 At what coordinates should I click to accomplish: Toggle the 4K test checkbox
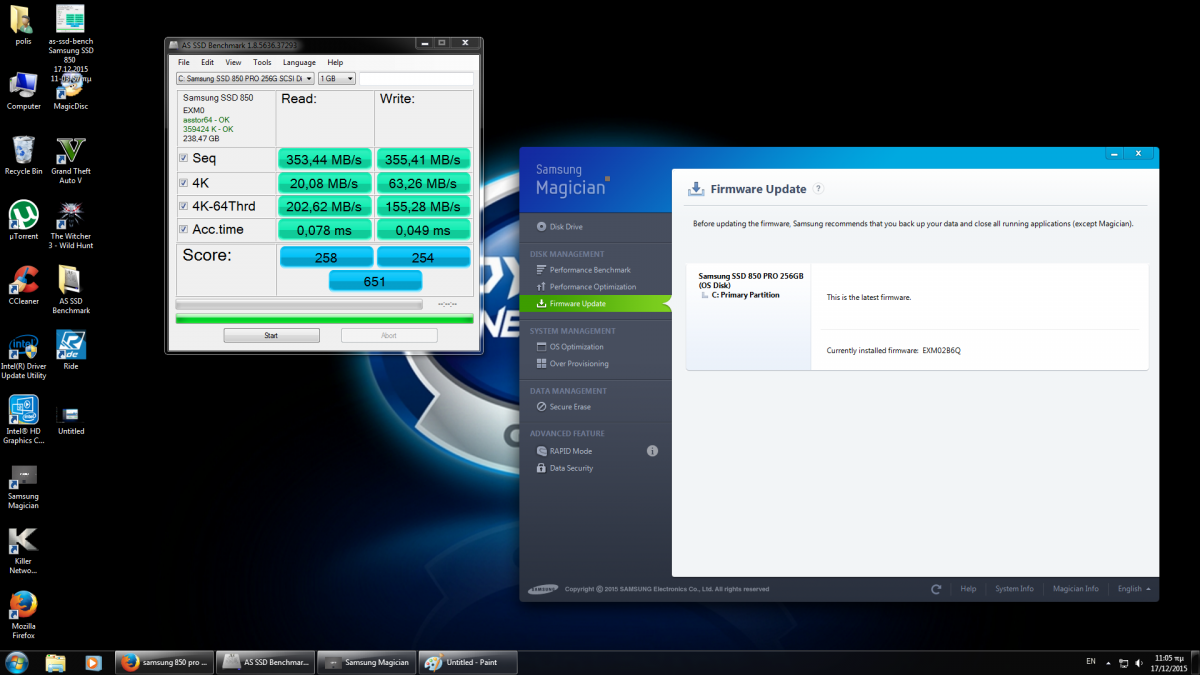[183, 182]
